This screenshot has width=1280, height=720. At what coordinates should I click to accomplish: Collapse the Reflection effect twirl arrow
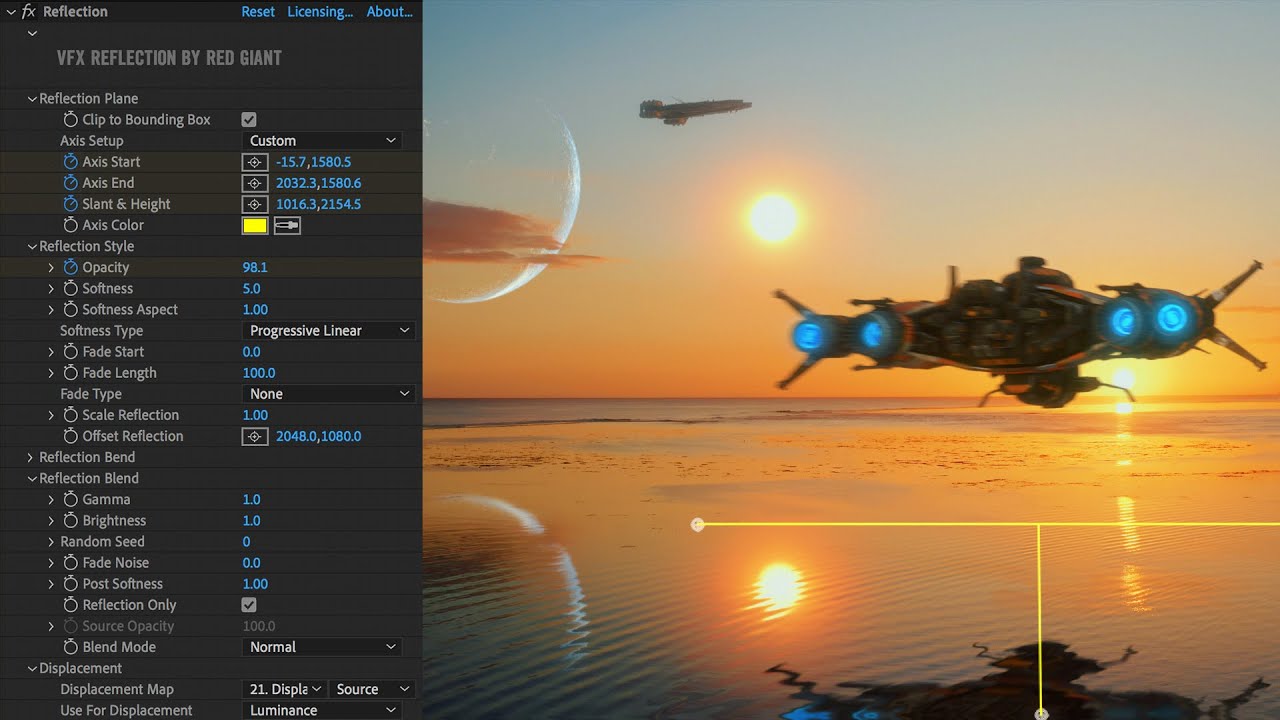point(9,12)
